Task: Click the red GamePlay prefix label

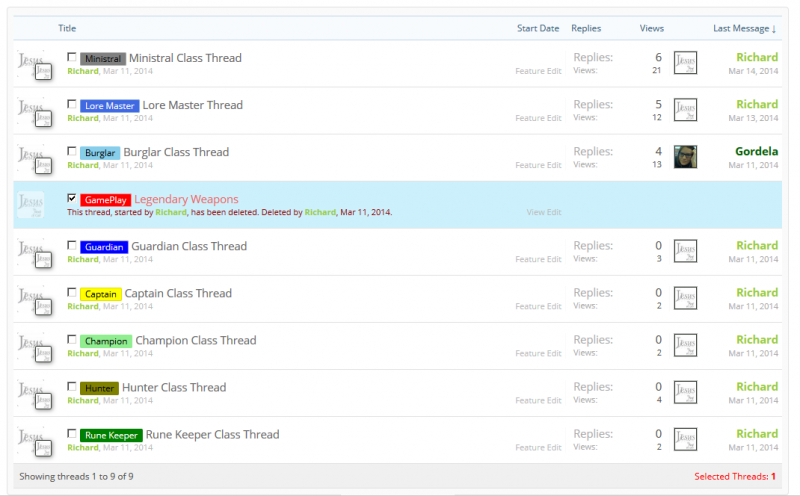Action: [x=105, y=199]
